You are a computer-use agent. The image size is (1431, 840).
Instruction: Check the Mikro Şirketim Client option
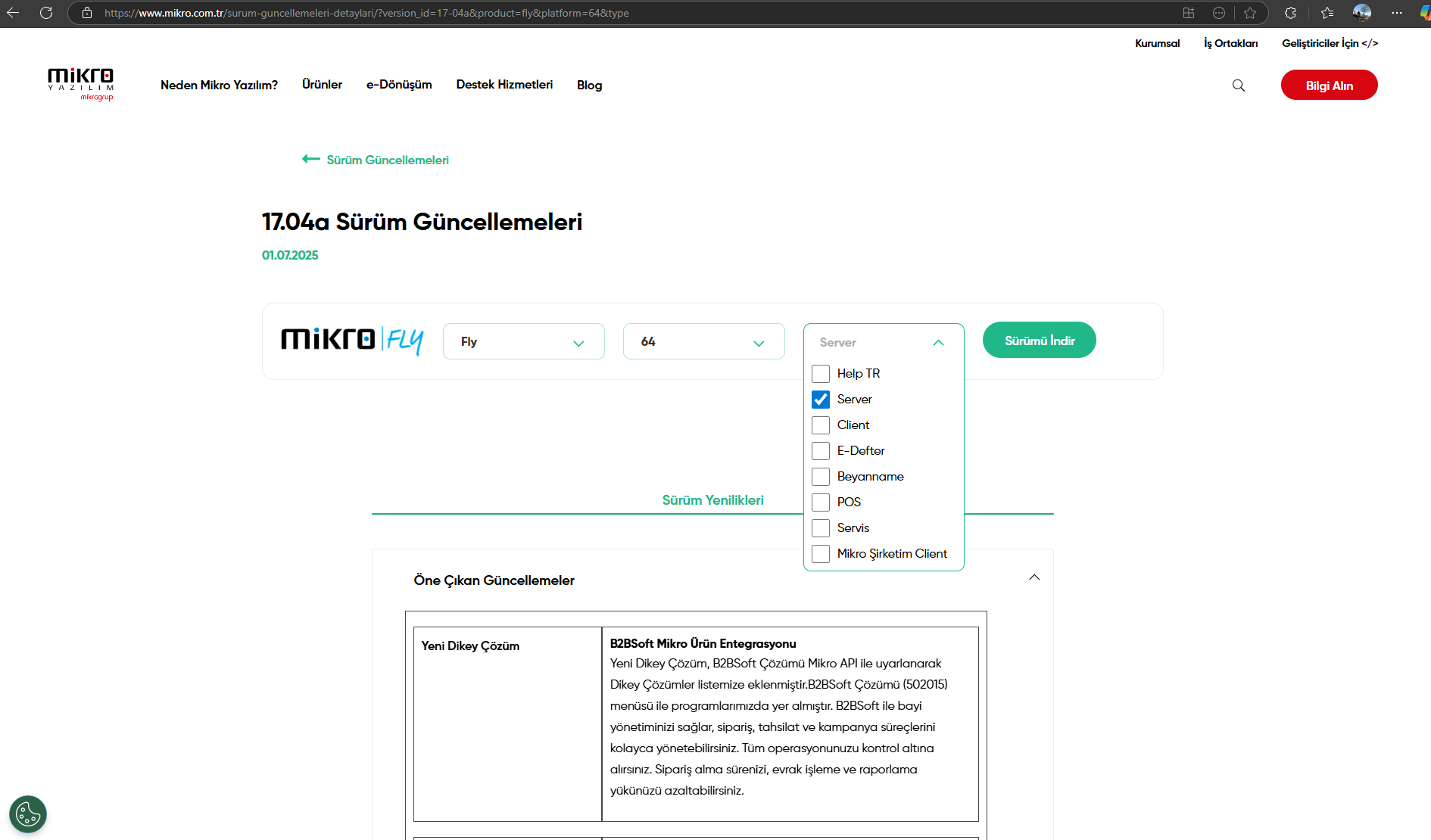pos(821,554)
